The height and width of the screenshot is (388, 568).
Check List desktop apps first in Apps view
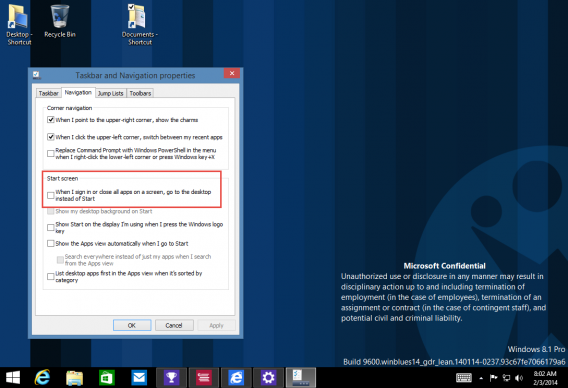51,277
